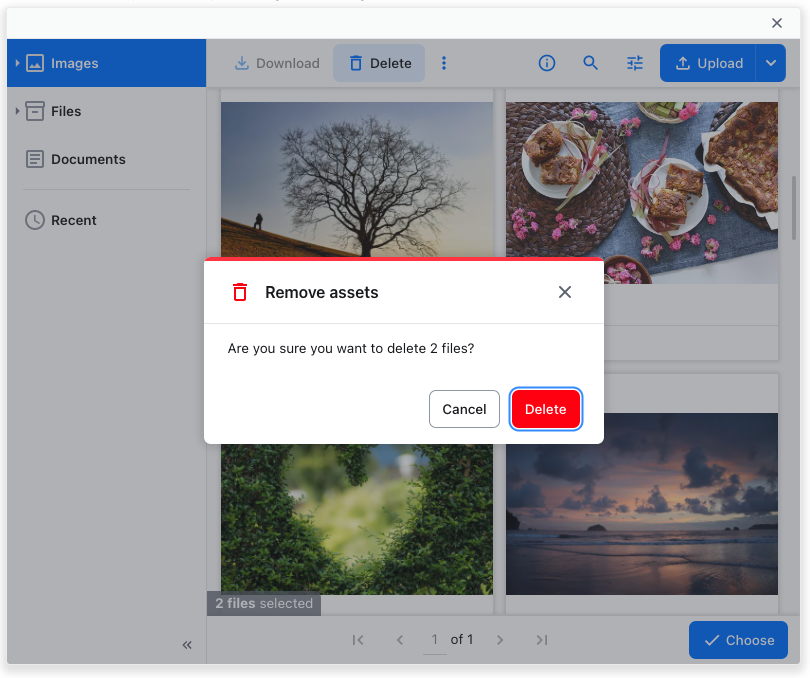The height and width of the screenshot is (678, 810).
Task: Open the Recent section
Action: coord(73,220)
